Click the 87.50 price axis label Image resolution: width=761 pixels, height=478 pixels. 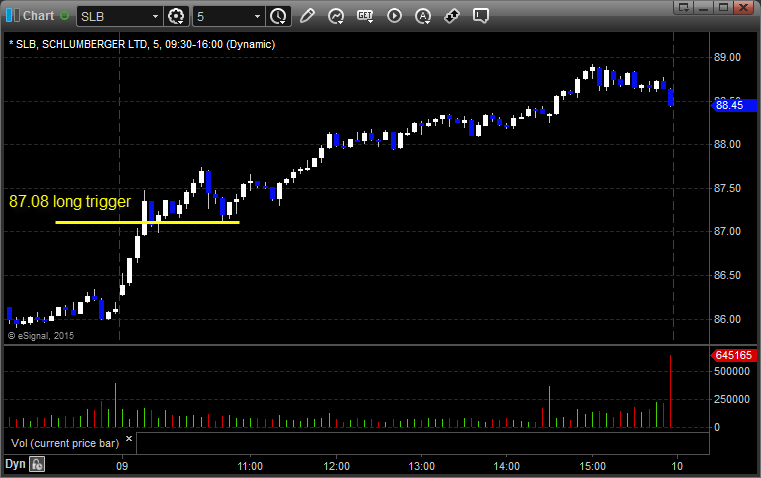(728, 188)
